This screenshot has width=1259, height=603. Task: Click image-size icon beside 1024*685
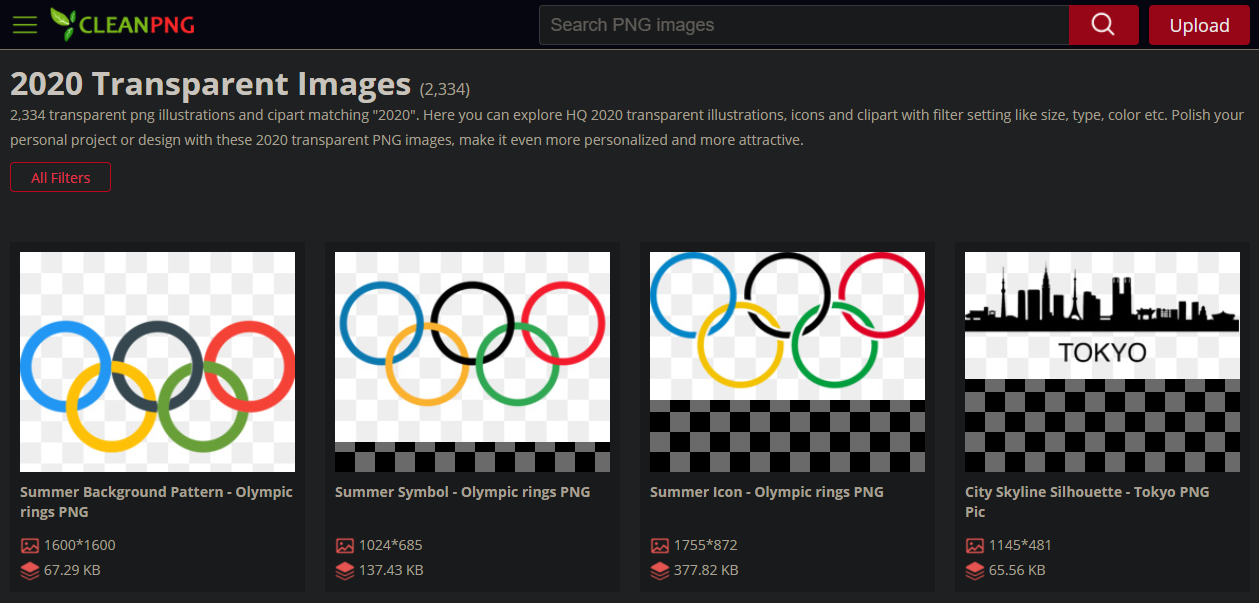pyautogui.click(x=344, y=546)
